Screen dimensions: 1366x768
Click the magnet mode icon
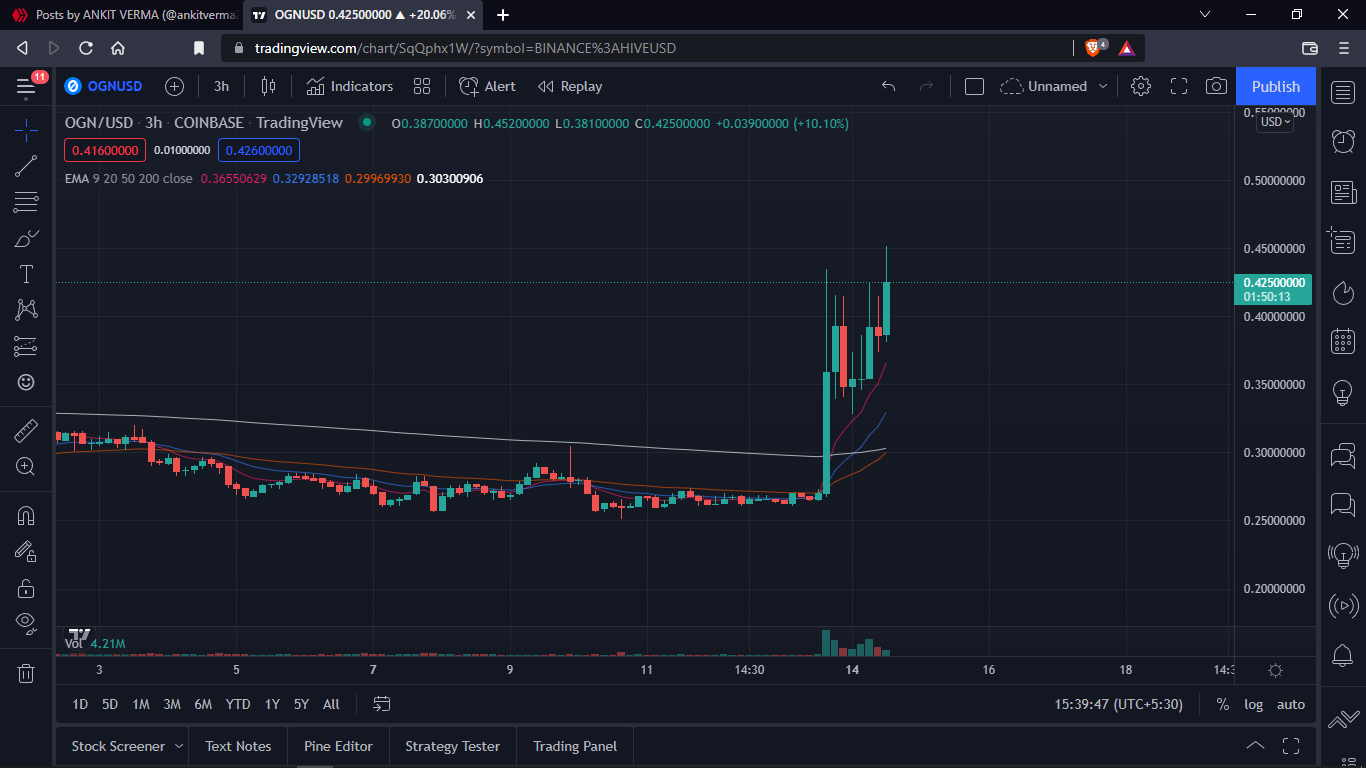click(x=26, y=516)
